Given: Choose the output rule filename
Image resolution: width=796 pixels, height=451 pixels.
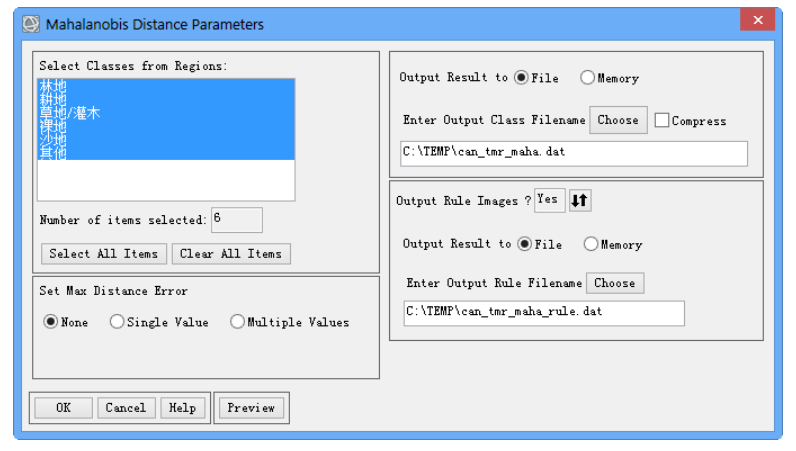Looking at the screenshot, I should pos(615,283).
